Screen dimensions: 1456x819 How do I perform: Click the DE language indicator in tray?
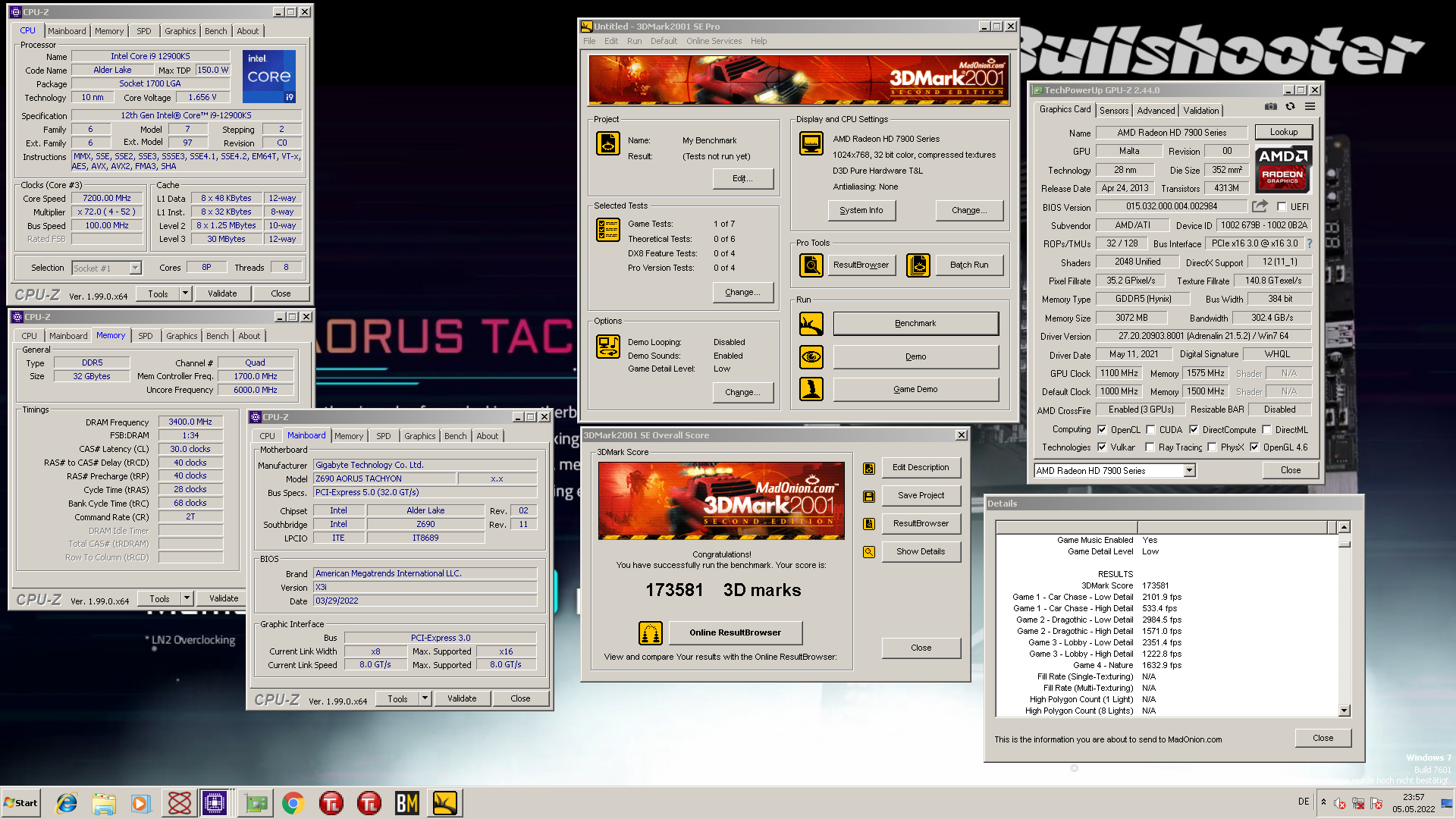(1304, 802)
